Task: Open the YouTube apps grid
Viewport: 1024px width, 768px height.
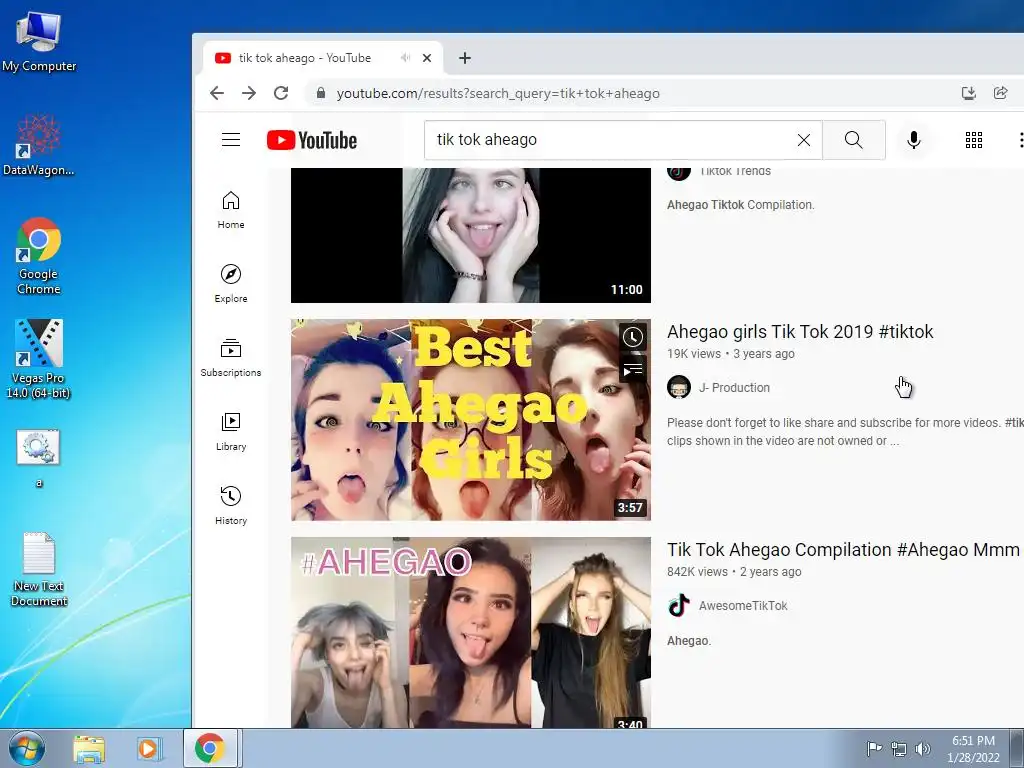Action: click(x=974, y=140)
